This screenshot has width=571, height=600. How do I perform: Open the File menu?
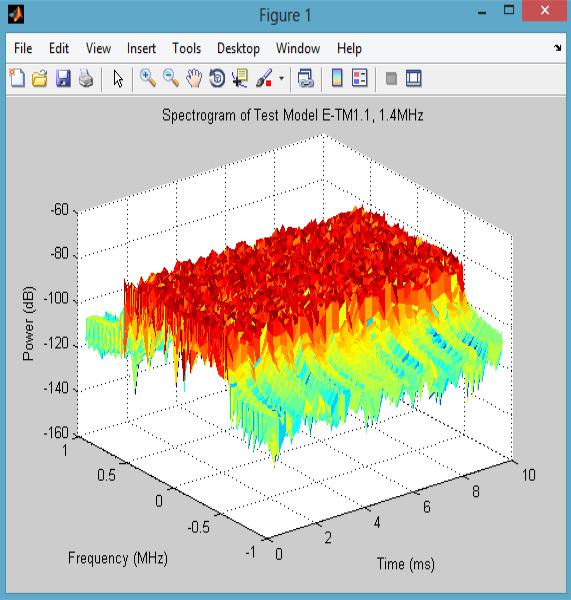pyautogui.click(x=23, y=49)
